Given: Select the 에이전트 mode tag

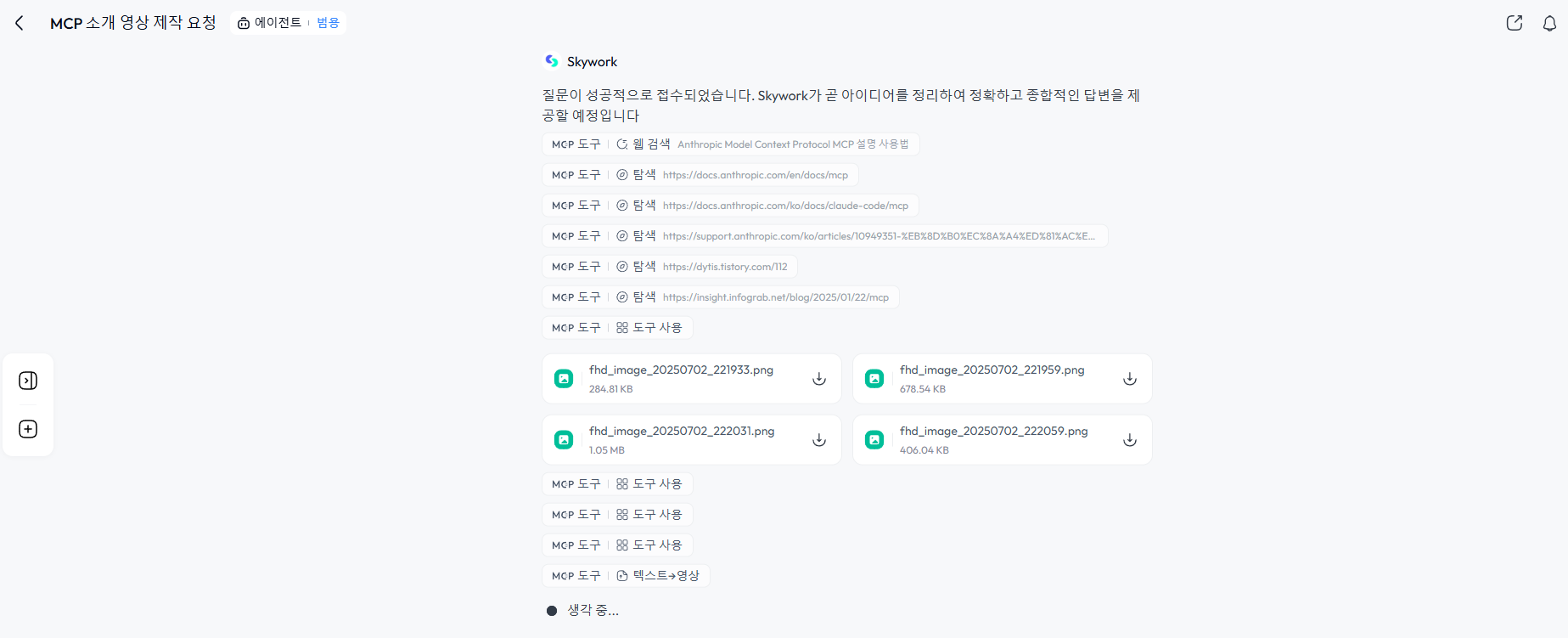Looking at the screenshot, I should pyautogui.click(x=270, y=23).
